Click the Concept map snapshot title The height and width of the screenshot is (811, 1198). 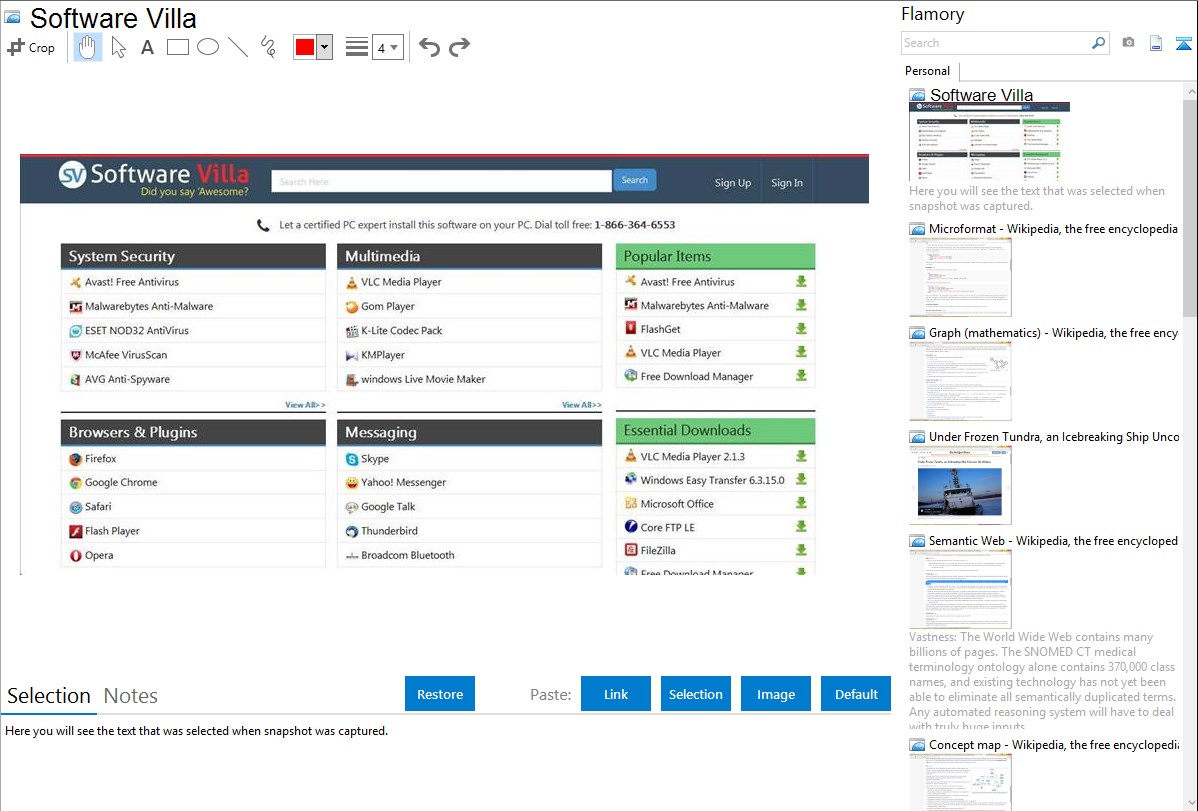pos(1054,744)
